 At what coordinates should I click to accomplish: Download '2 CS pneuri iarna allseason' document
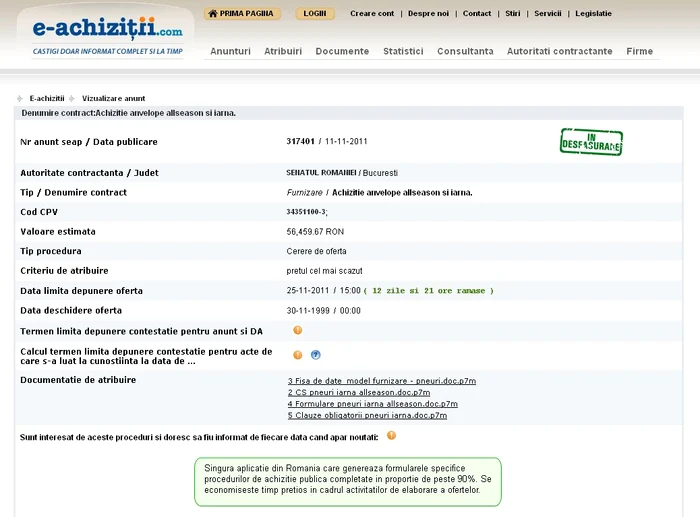[x=359, y=392]
